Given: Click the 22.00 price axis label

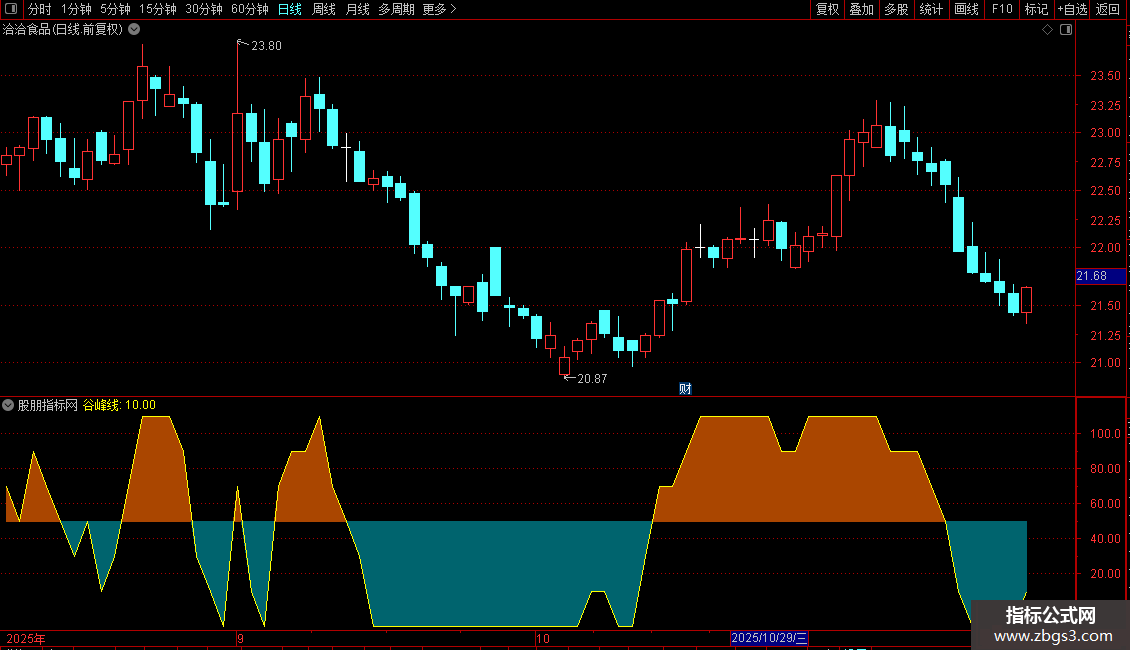Looking at the screenshot, I should pyautogui.click(x=1105, y=248).
